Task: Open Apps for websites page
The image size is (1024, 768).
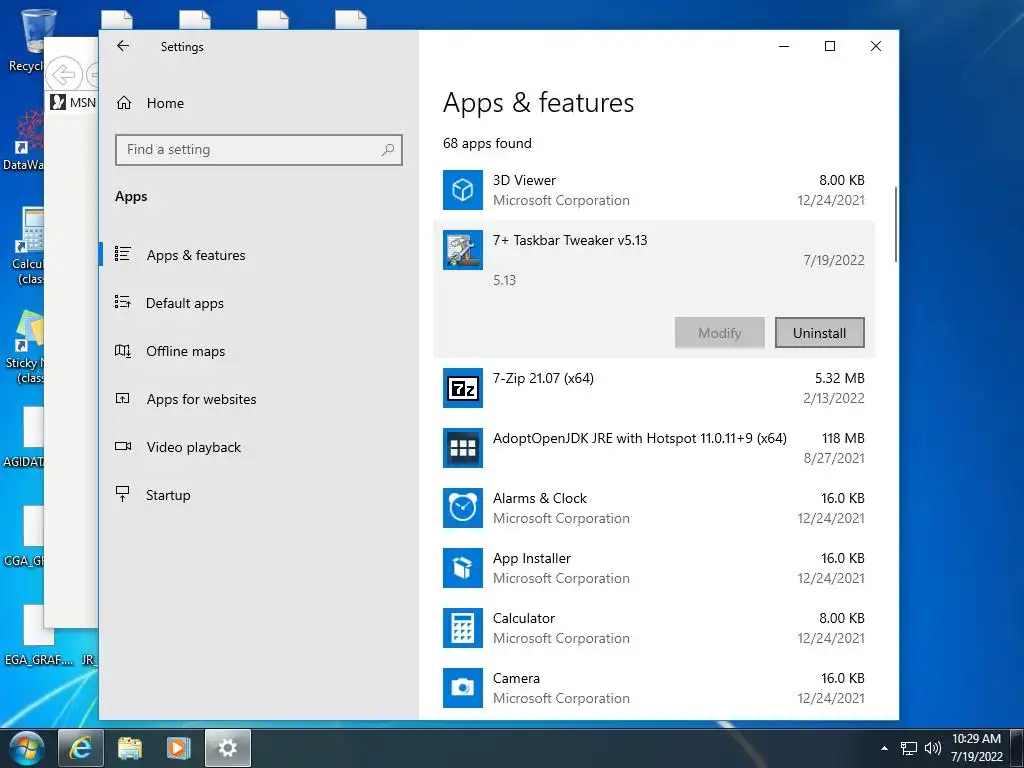Action: pos(201,399)
